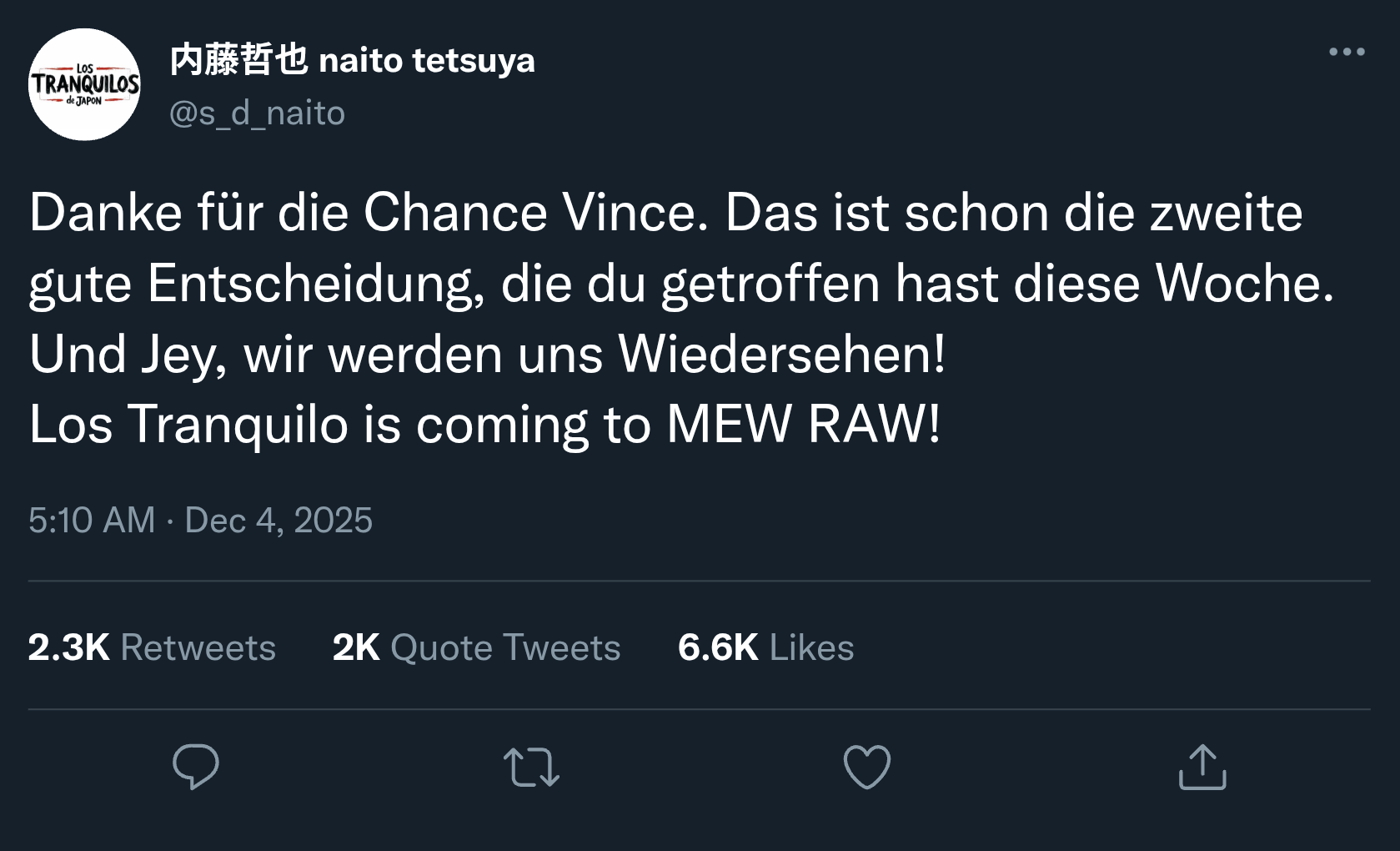Click the words "MEW RAW!" in the tweet
Image resolution: width=1400 pixels, height=851 pixels.
803,424
